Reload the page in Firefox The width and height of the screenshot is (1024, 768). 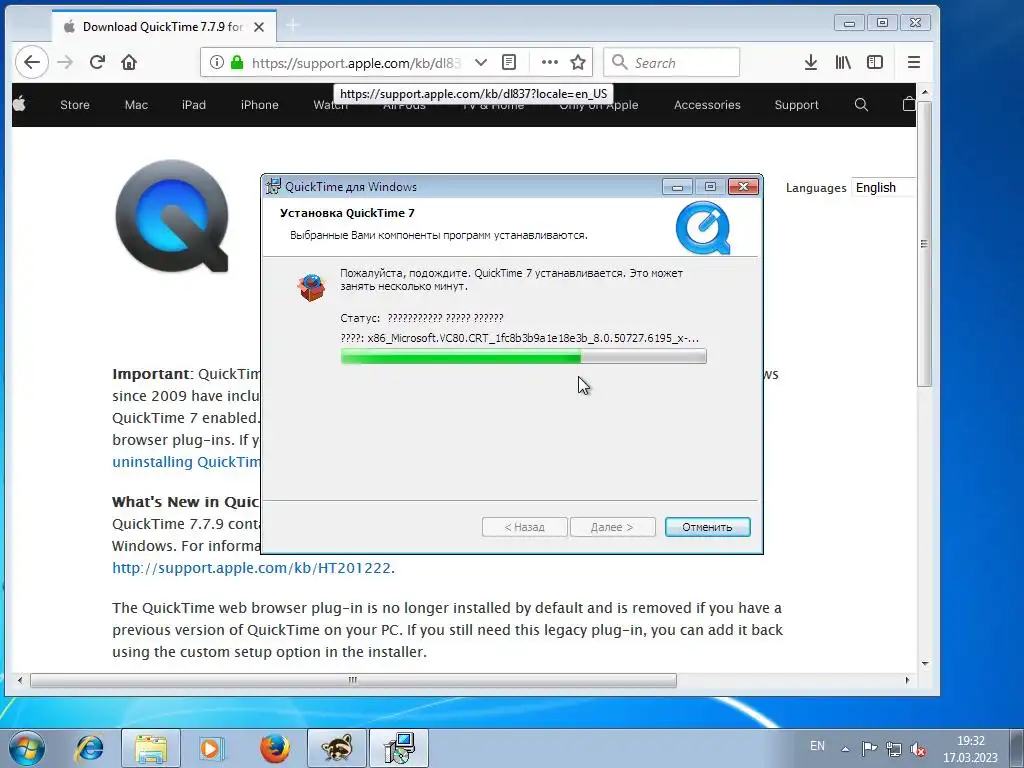[97, 62]
